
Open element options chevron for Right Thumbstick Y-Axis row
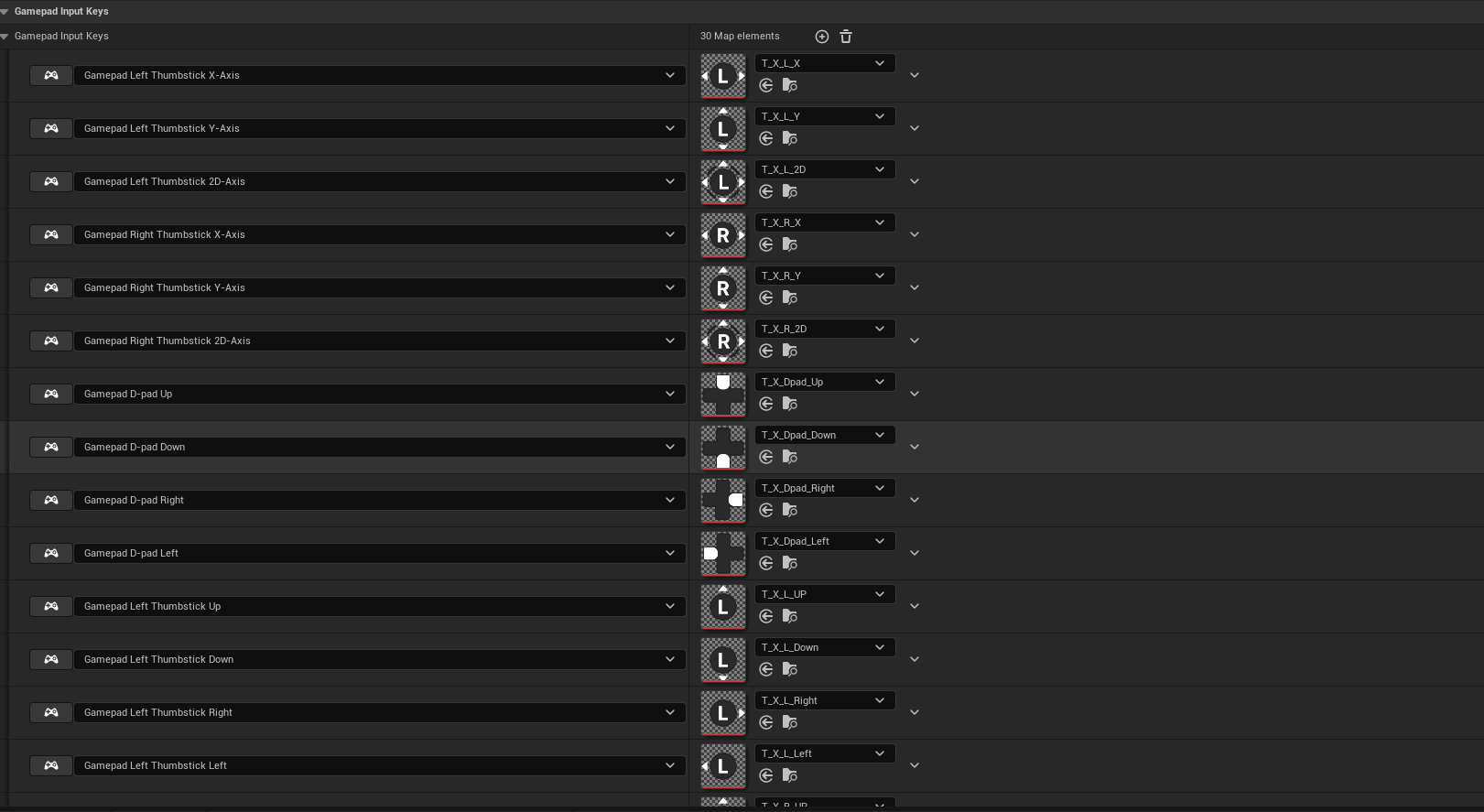click(x=914, y=287)
